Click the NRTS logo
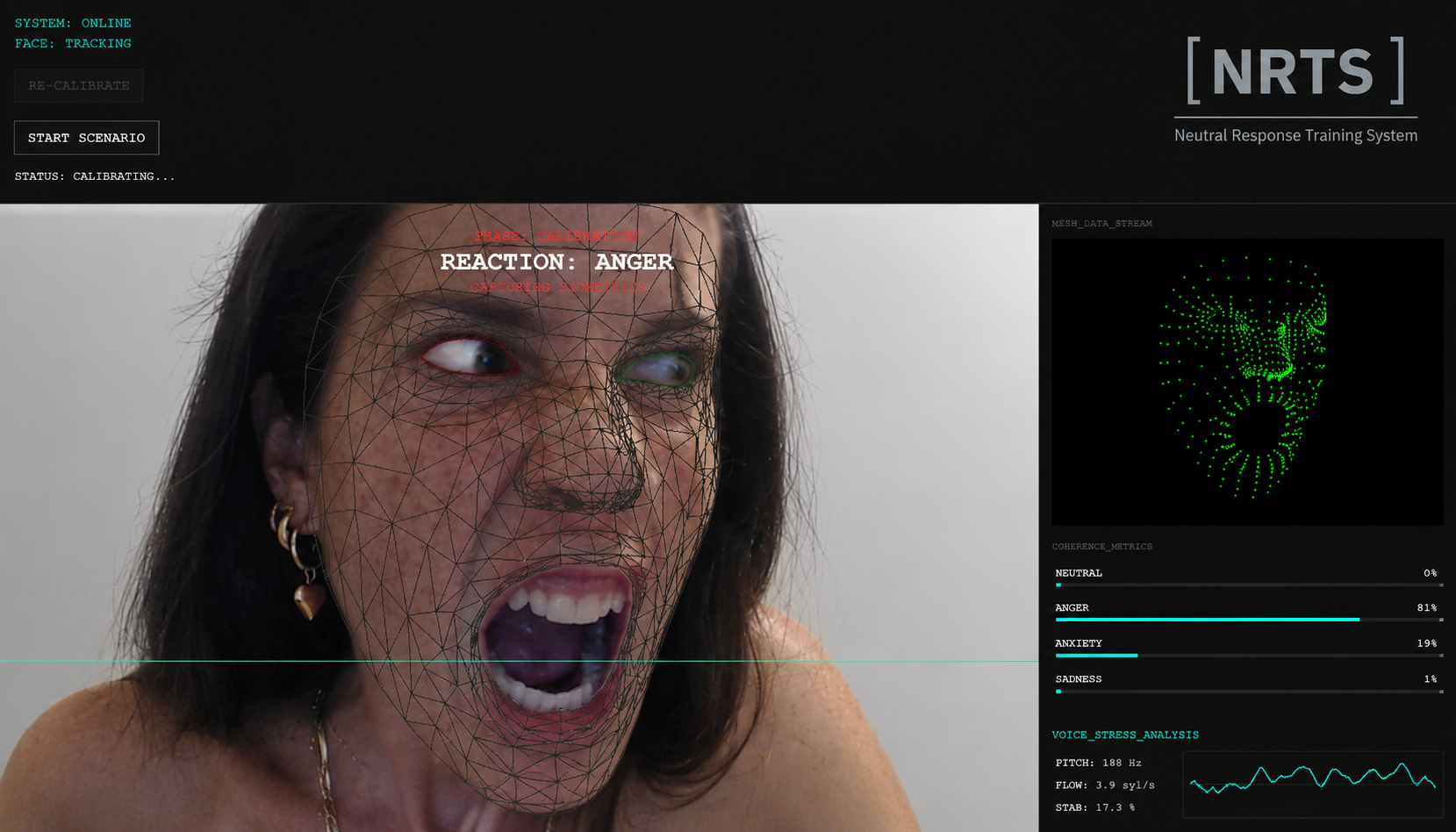 pos(1295,71)
